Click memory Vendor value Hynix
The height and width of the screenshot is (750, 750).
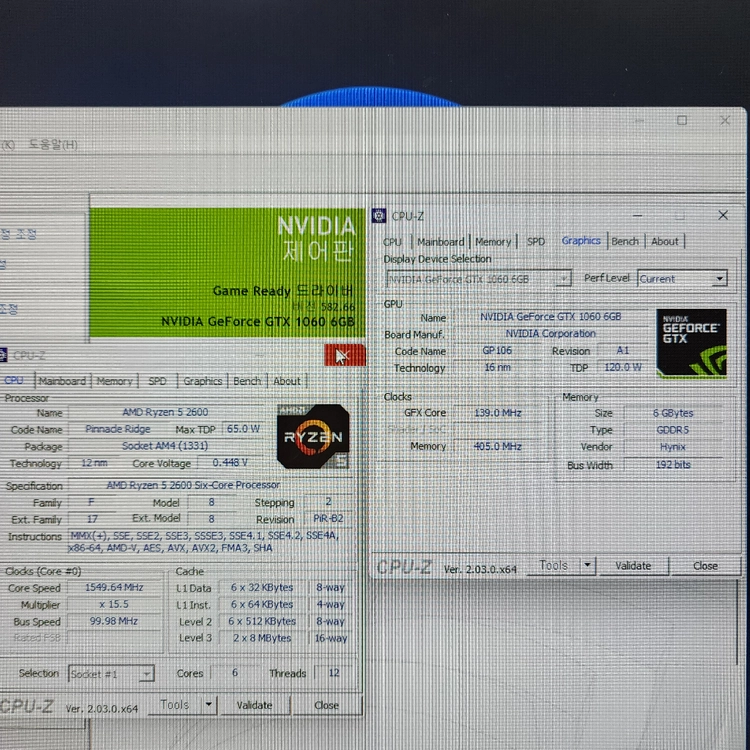coord(673,447)
